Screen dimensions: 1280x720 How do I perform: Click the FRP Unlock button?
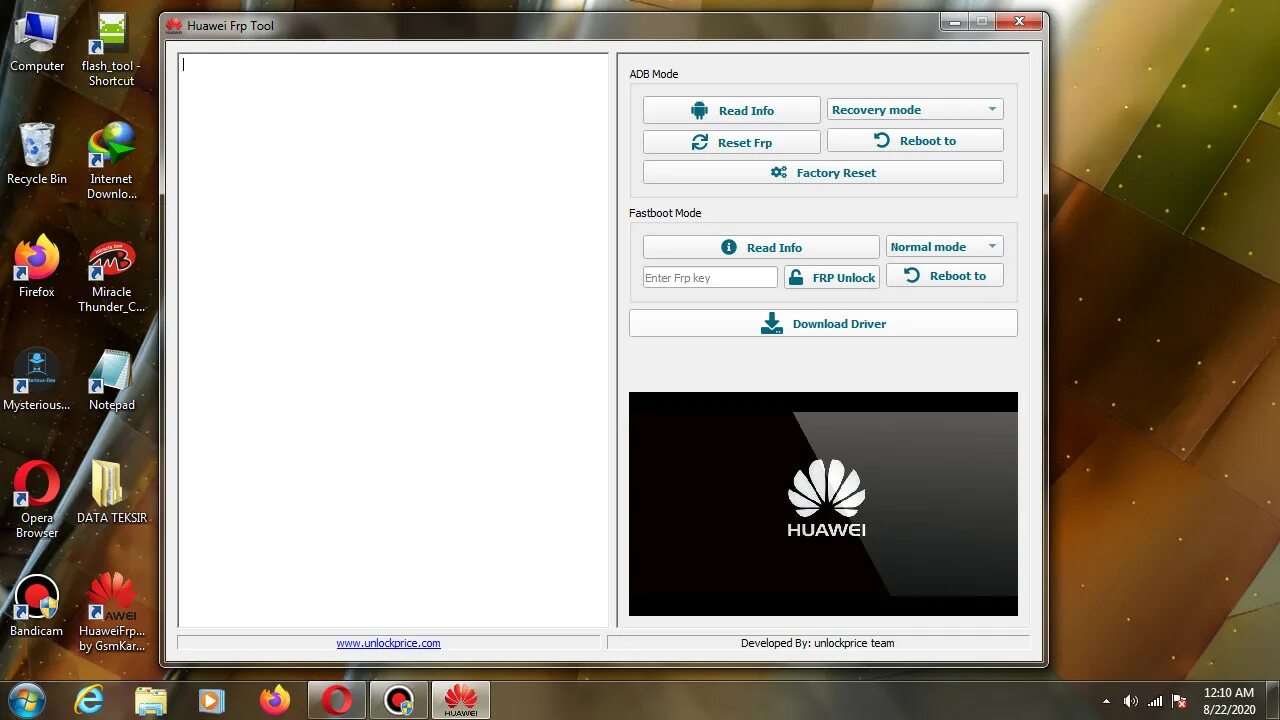832,277
